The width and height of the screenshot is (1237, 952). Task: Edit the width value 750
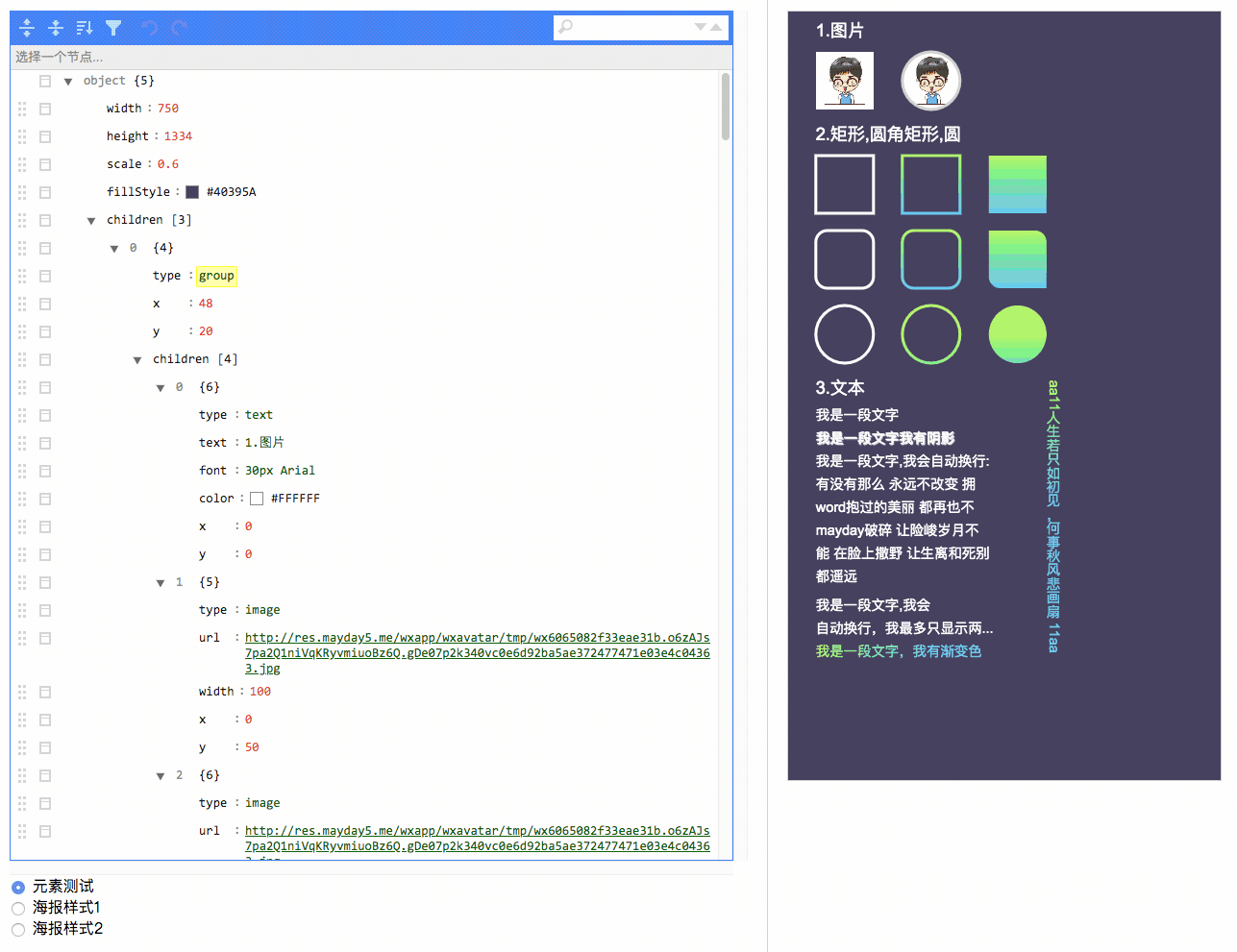(x=168, y=109)
